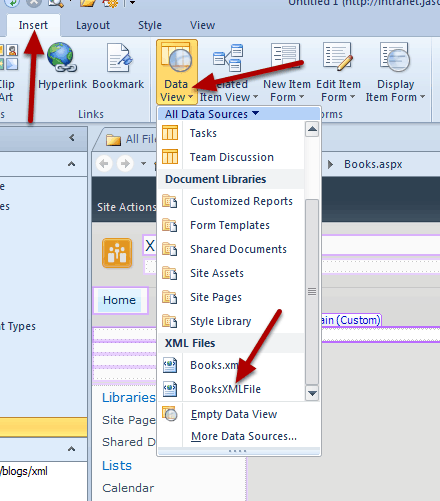
Task: Click the Clip Art icon
Action: [x=9, y=57]
